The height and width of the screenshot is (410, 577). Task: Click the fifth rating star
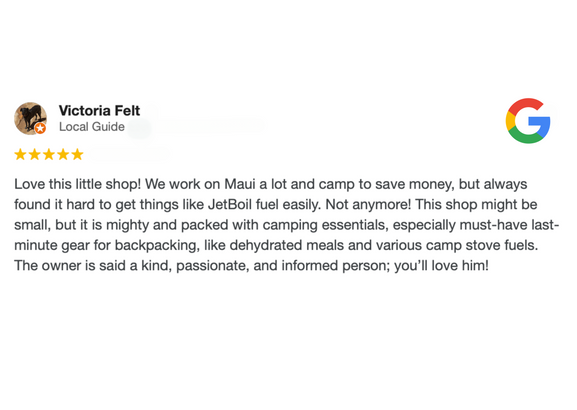tap(77, 154)
